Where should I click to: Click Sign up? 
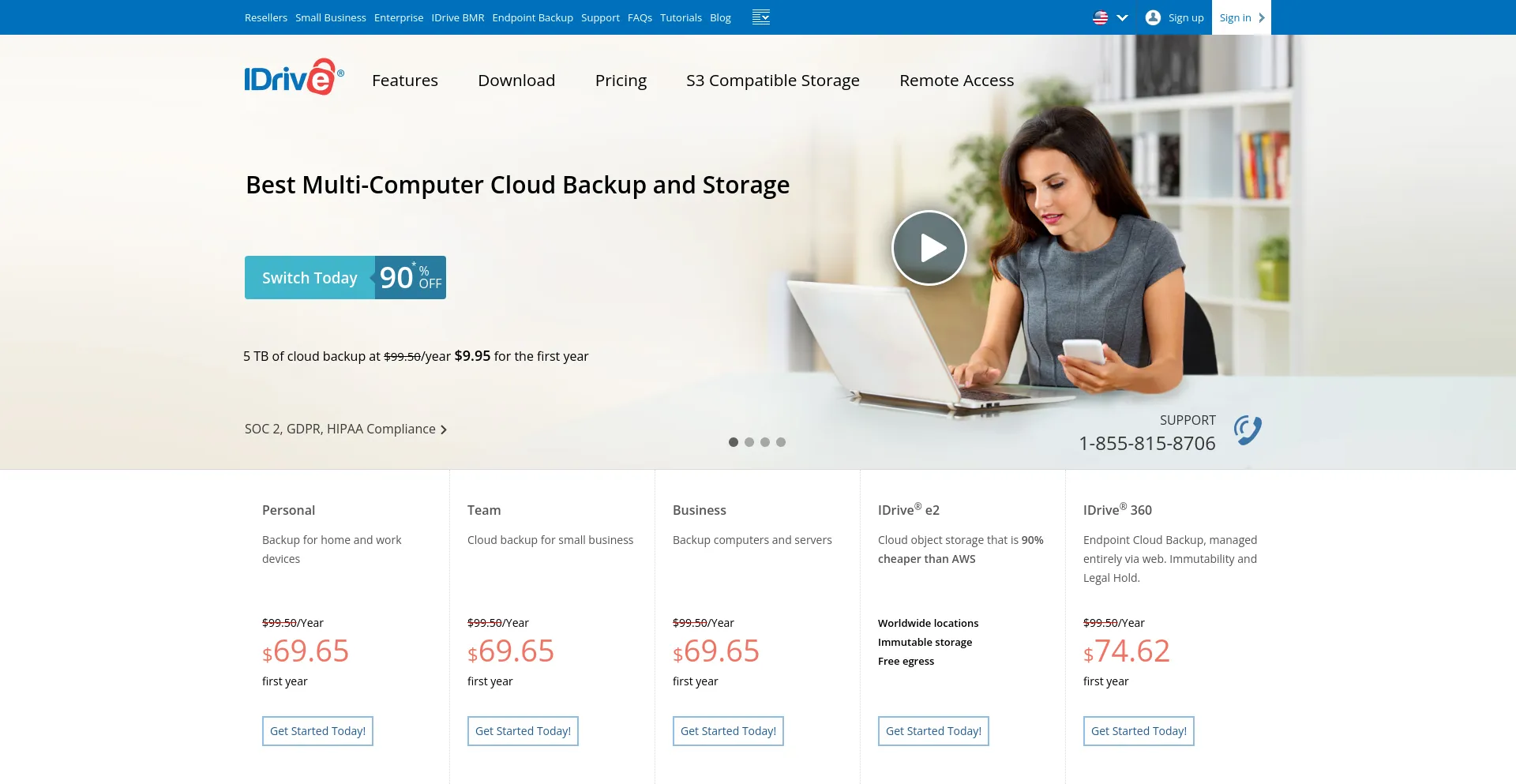click(x=1186, y=17)
